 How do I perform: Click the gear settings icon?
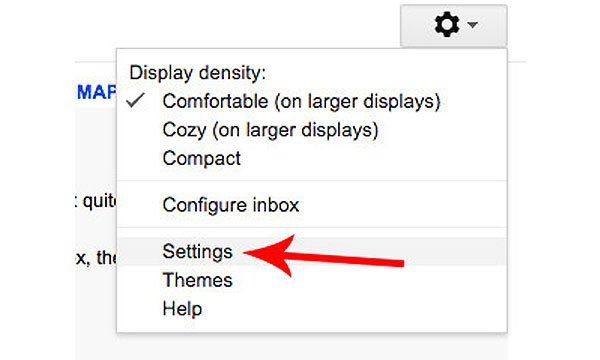click(447, 24)
